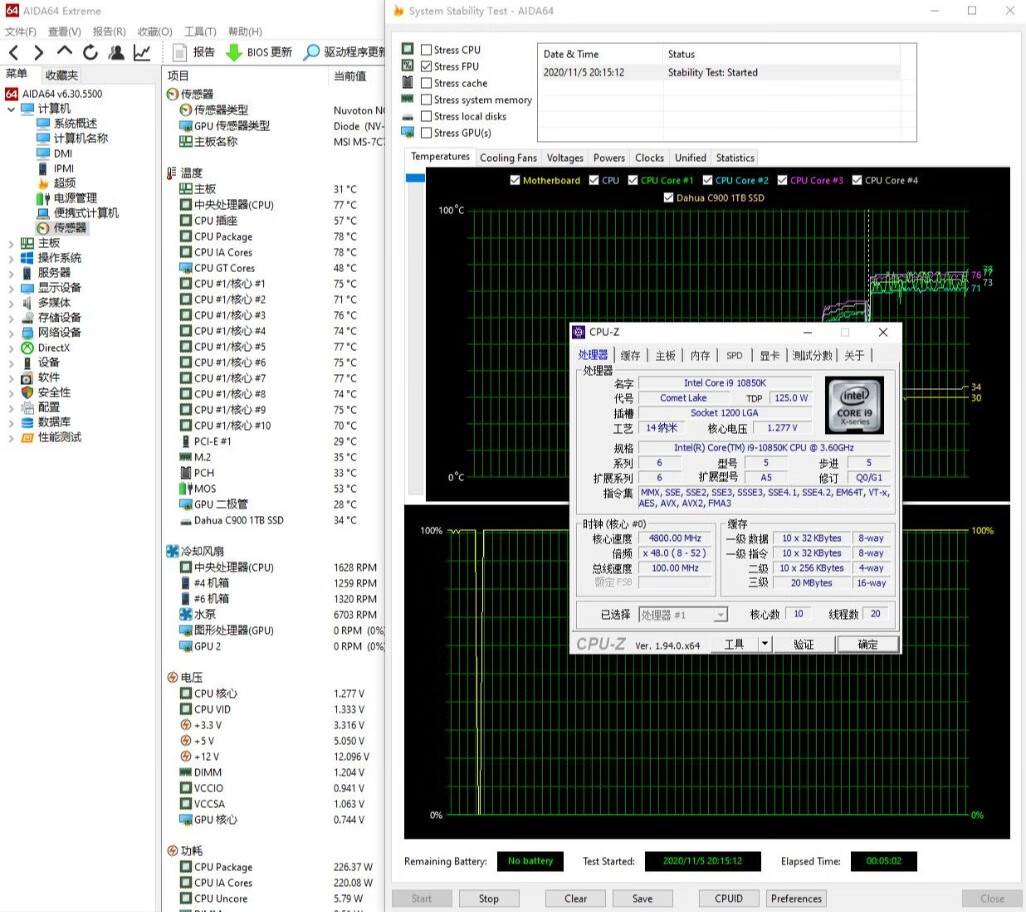
Task: Uncheck the Stress FPU checkbox
Action: point(427,66)
